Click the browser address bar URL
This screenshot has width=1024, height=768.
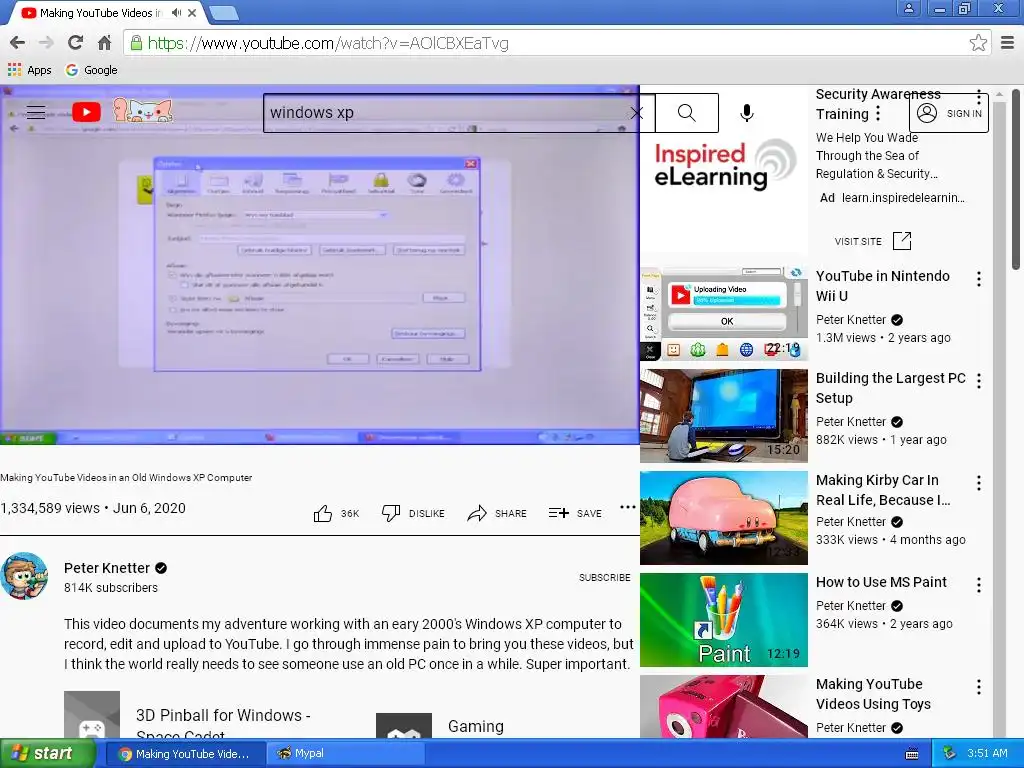pos(328,43)
